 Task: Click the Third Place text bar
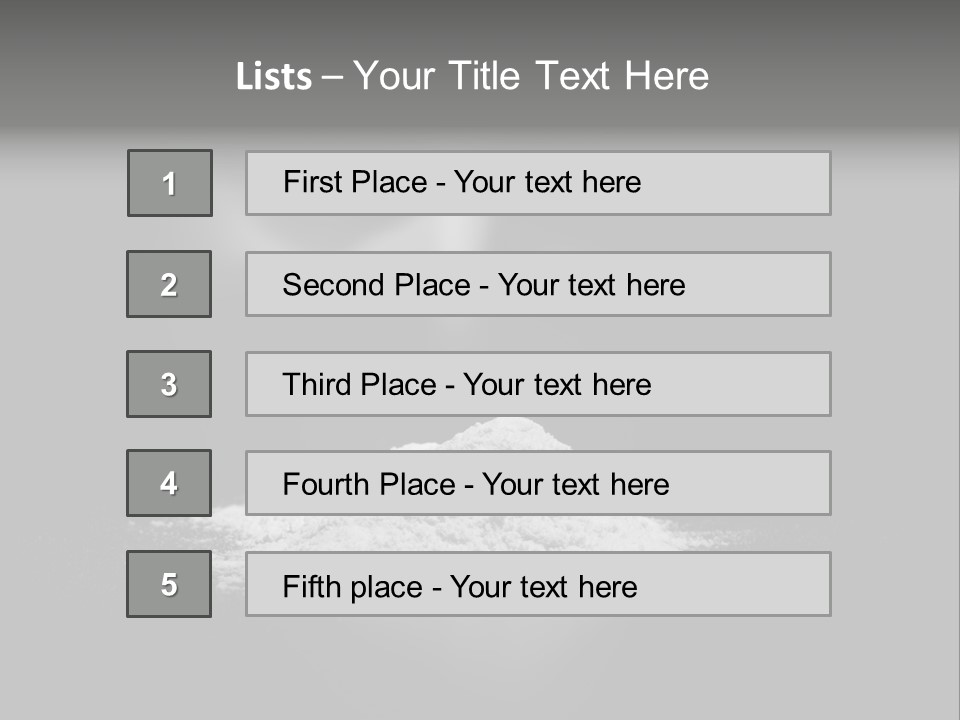538,384
